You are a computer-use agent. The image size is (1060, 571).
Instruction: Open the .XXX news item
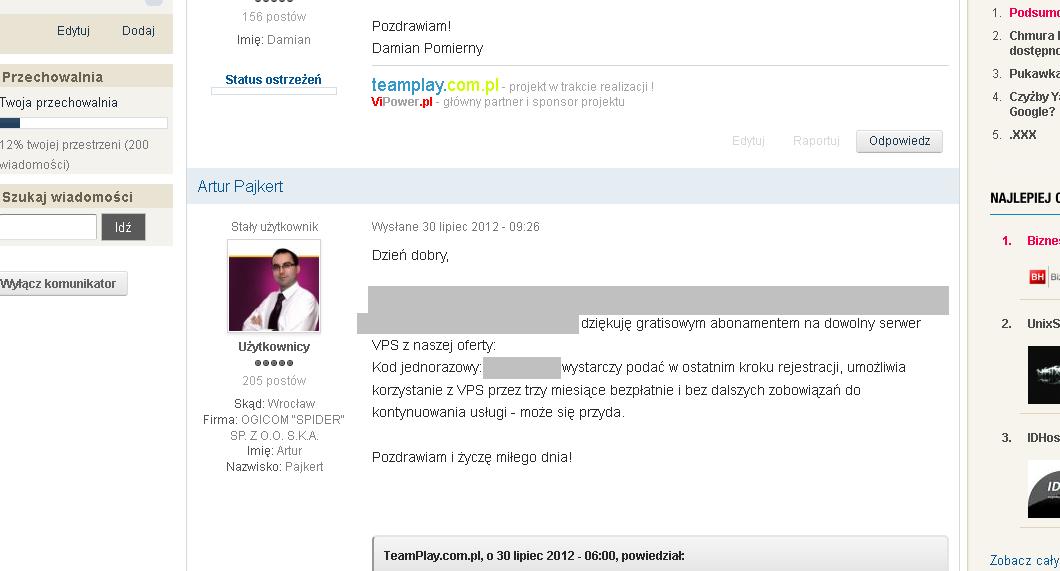pos(1023,134)
